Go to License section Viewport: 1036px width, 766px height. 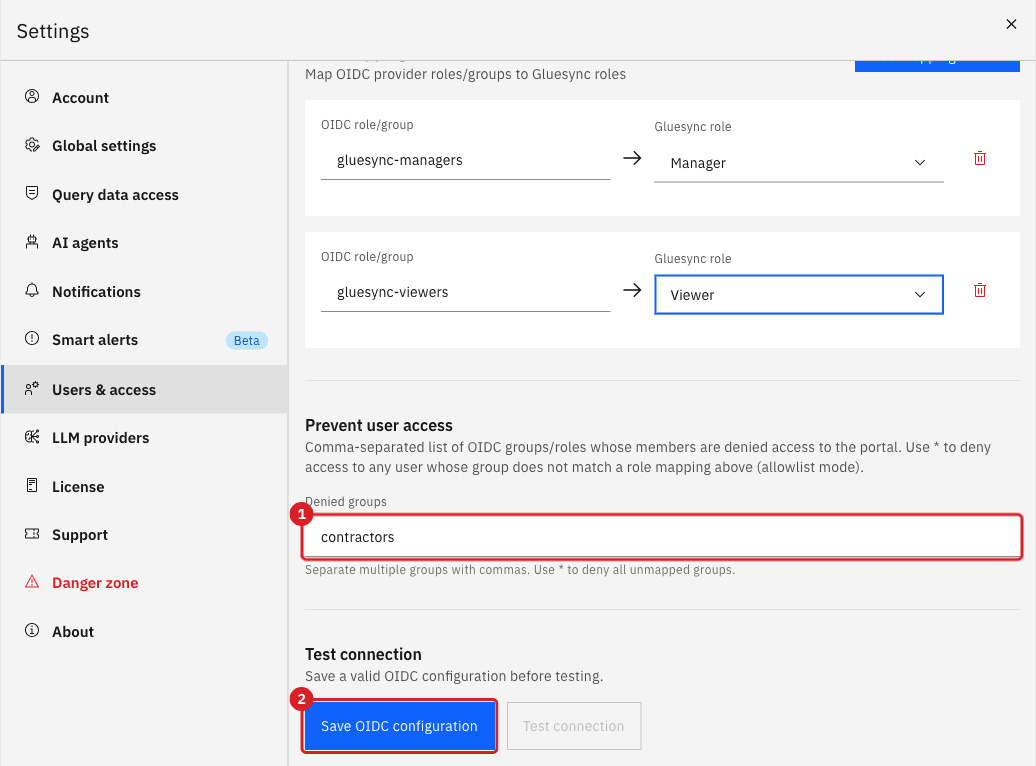(x=144, y=487)
